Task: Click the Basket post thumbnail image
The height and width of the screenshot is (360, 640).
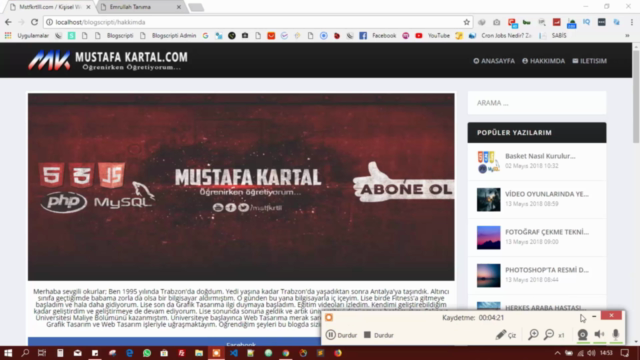Action: point(489,162)
